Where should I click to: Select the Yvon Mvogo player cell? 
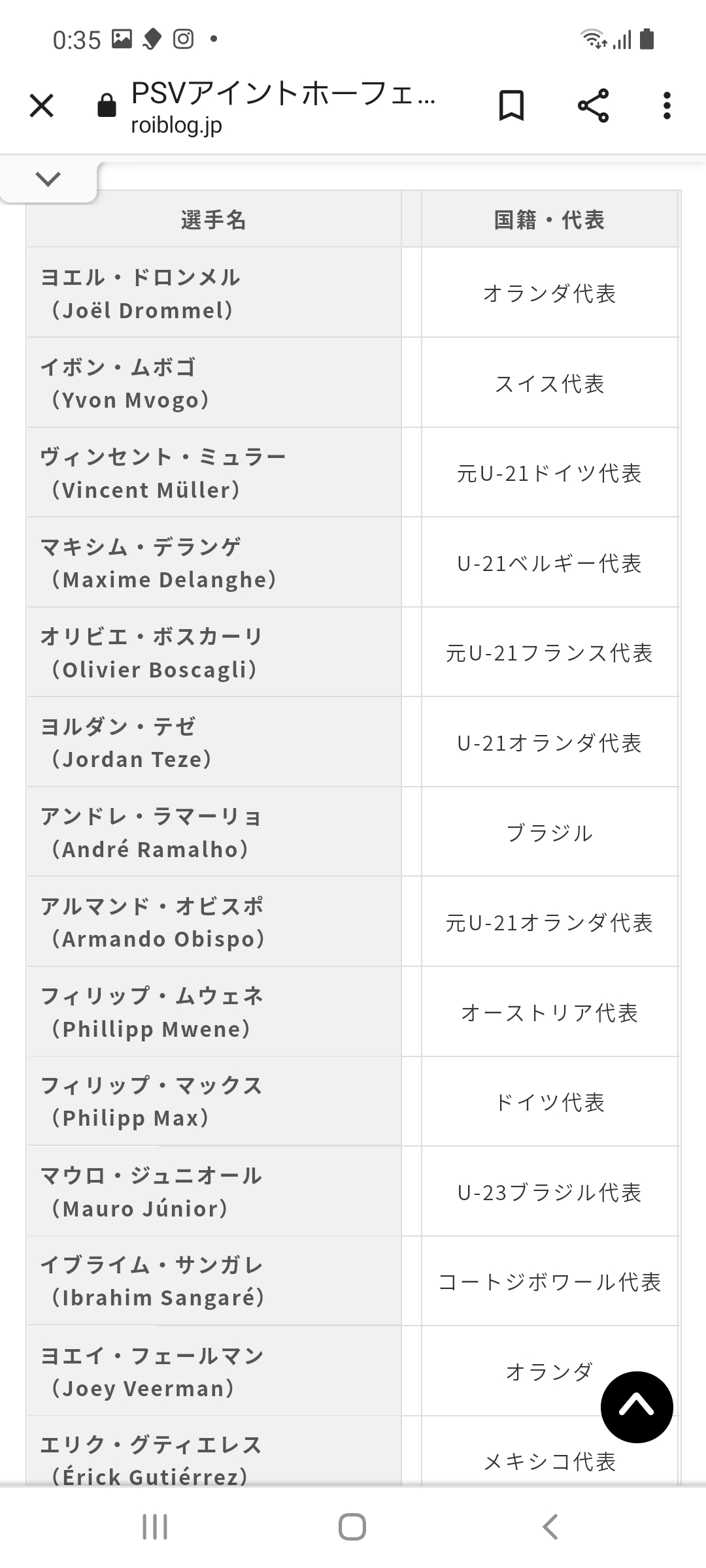click(x=214, y=384)
